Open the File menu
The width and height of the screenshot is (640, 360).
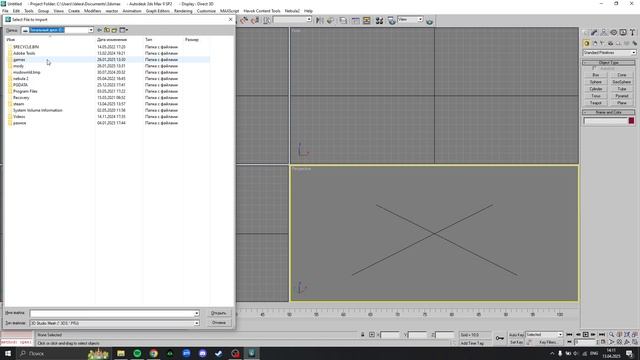[5, 11]
